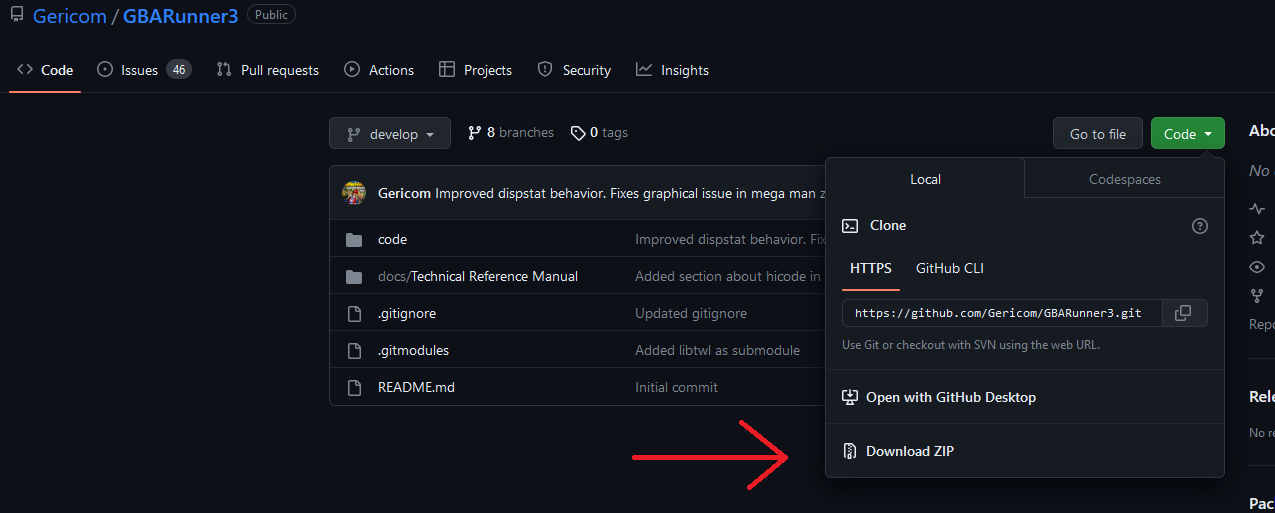The height and width of the screenshot is (513, 1275).
Task: Open the Projects tab
Action: tap(475, 70)
